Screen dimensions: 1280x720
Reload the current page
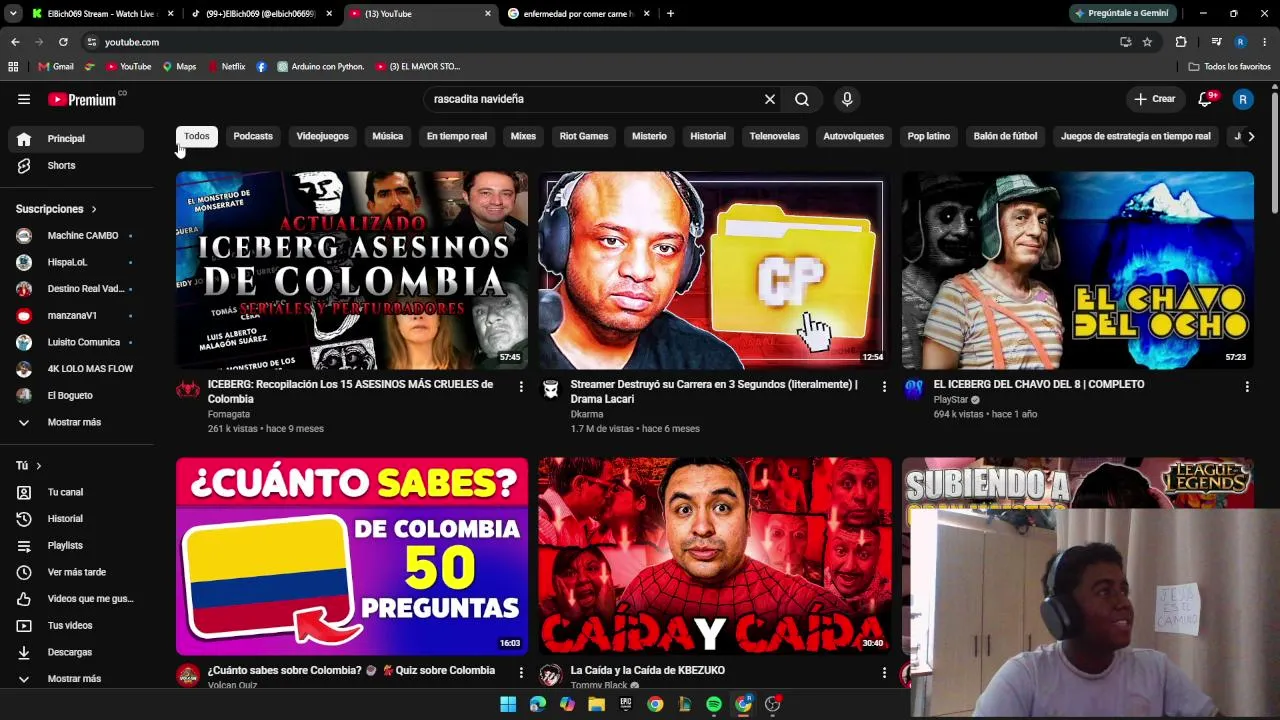tap(63, 42)
